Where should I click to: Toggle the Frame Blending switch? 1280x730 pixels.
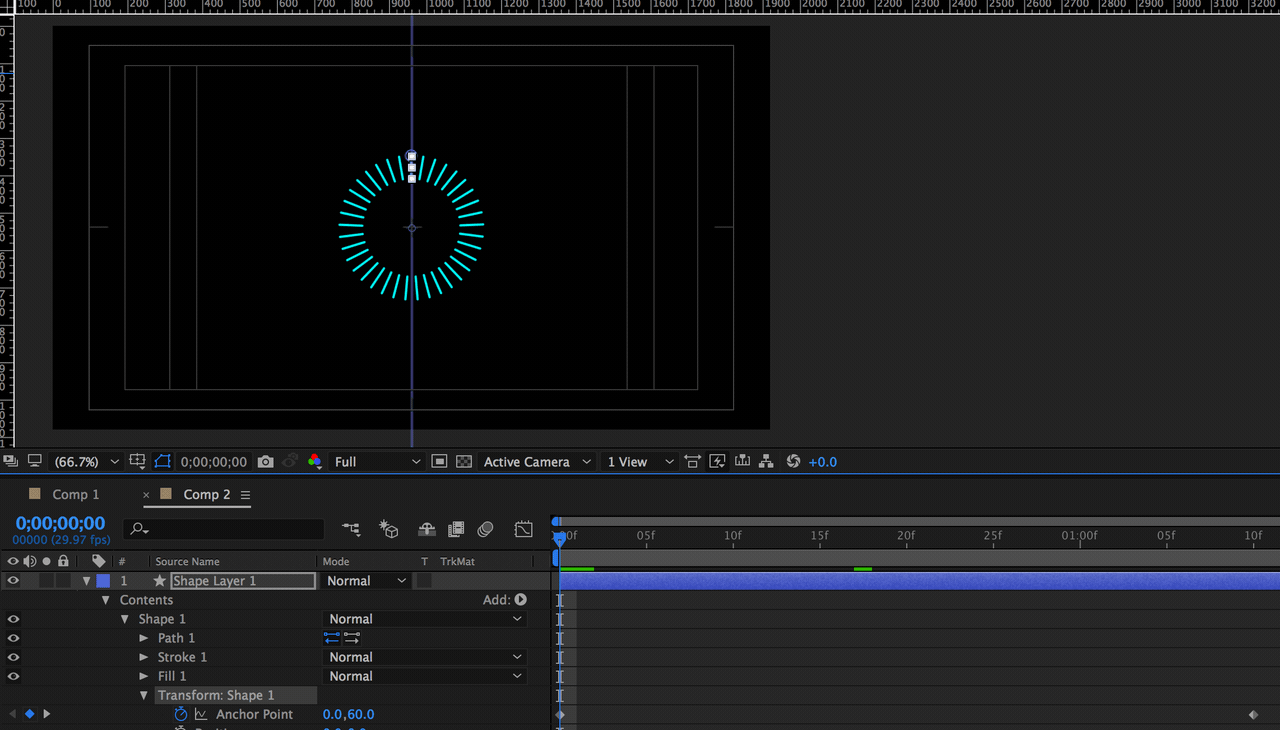point(456,529)
